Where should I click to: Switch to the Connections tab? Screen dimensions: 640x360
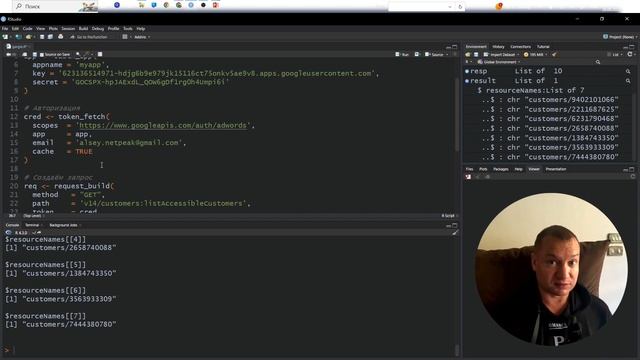pyautogui.click(x=520, y=47)
